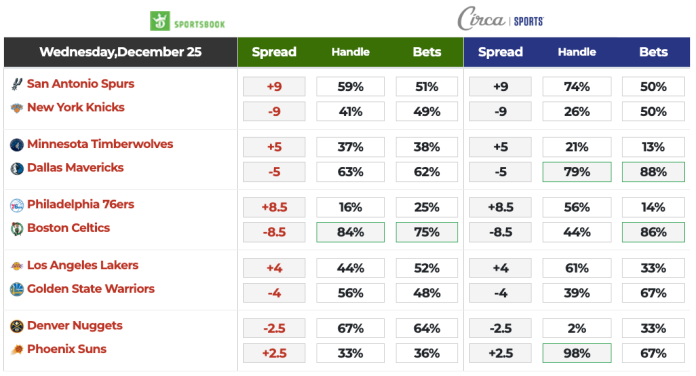This screenshot has width=696, height=376.
Task: Click the Denver Nuggets logo icon
Action: (x=16, y=326)
